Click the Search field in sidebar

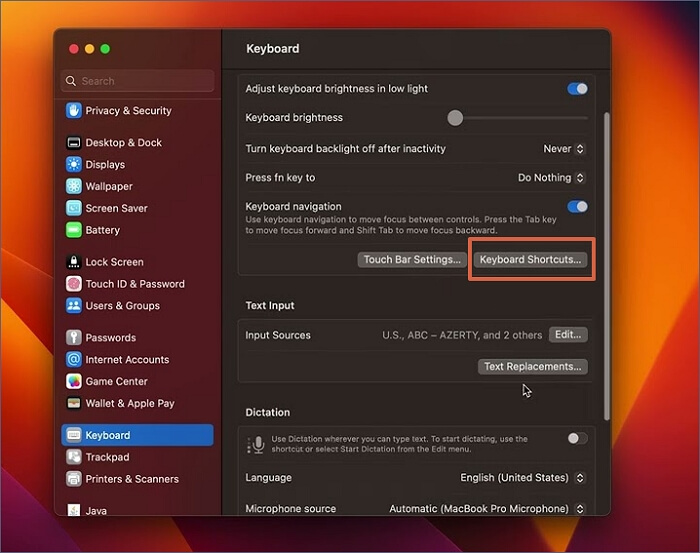[x=138, y=81]
